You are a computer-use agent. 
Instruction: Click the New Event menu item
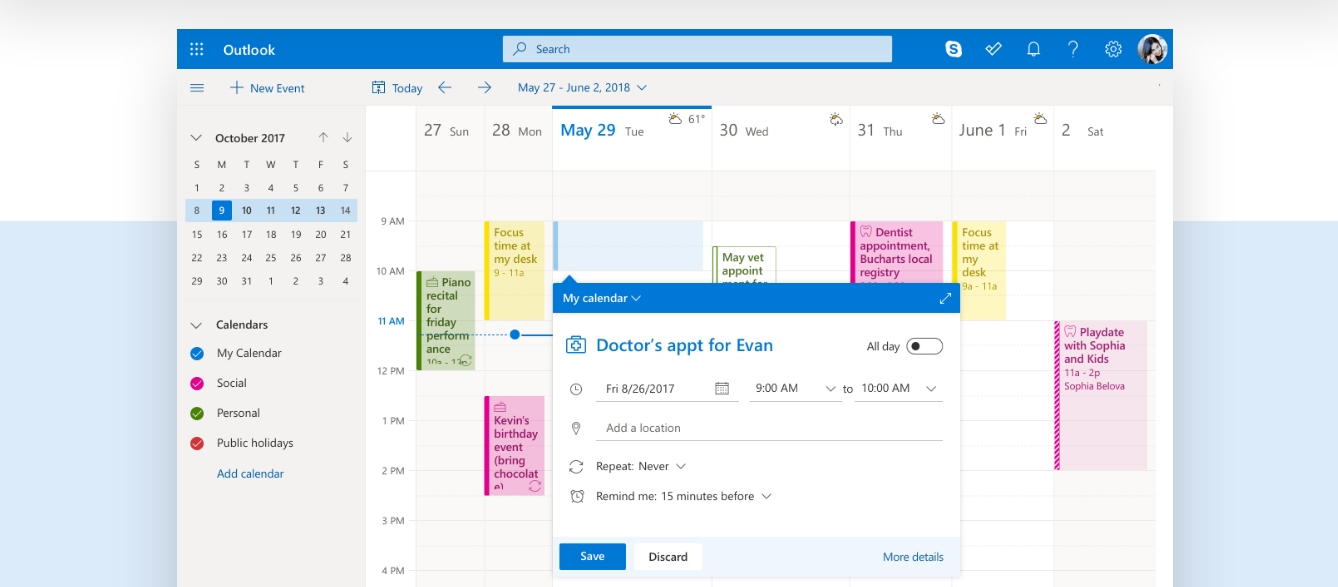tap(267, 88)
